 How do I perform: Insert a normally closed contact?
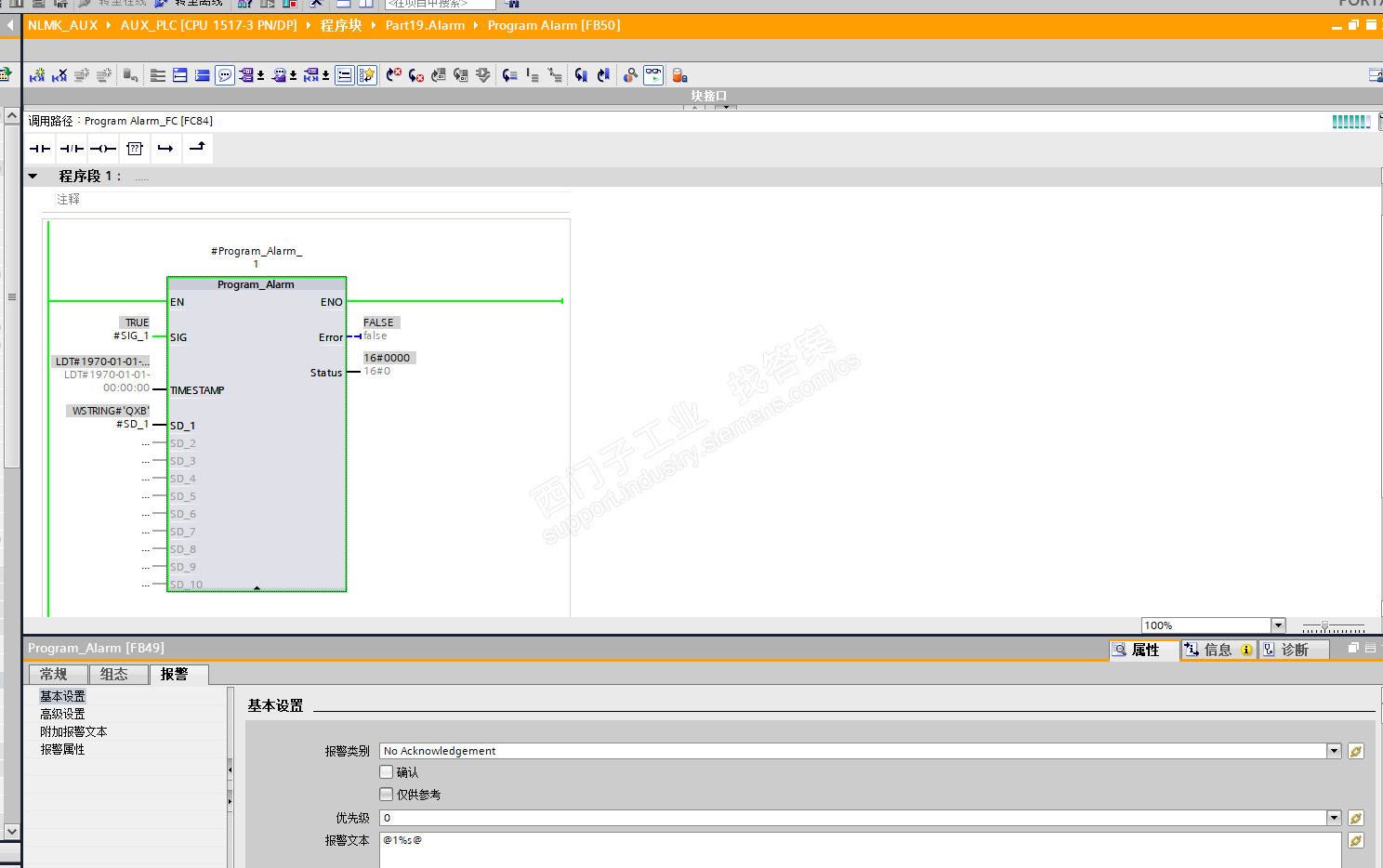pyautogui.click(x=72, y=149)
